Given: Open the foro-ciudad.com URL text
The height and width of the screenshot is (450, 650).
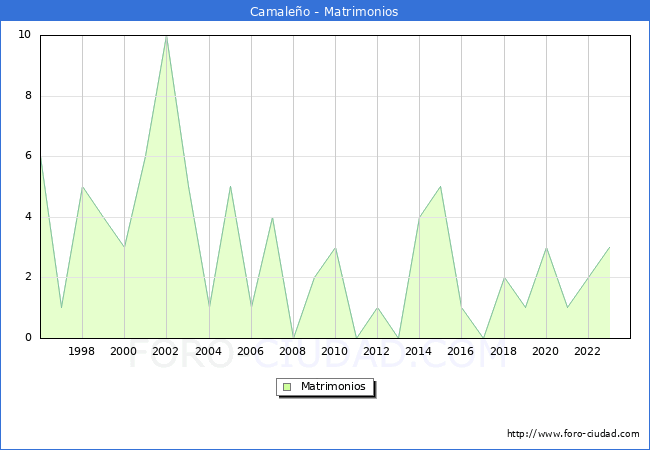Looking at the screenshot, I should click(573, 434).
